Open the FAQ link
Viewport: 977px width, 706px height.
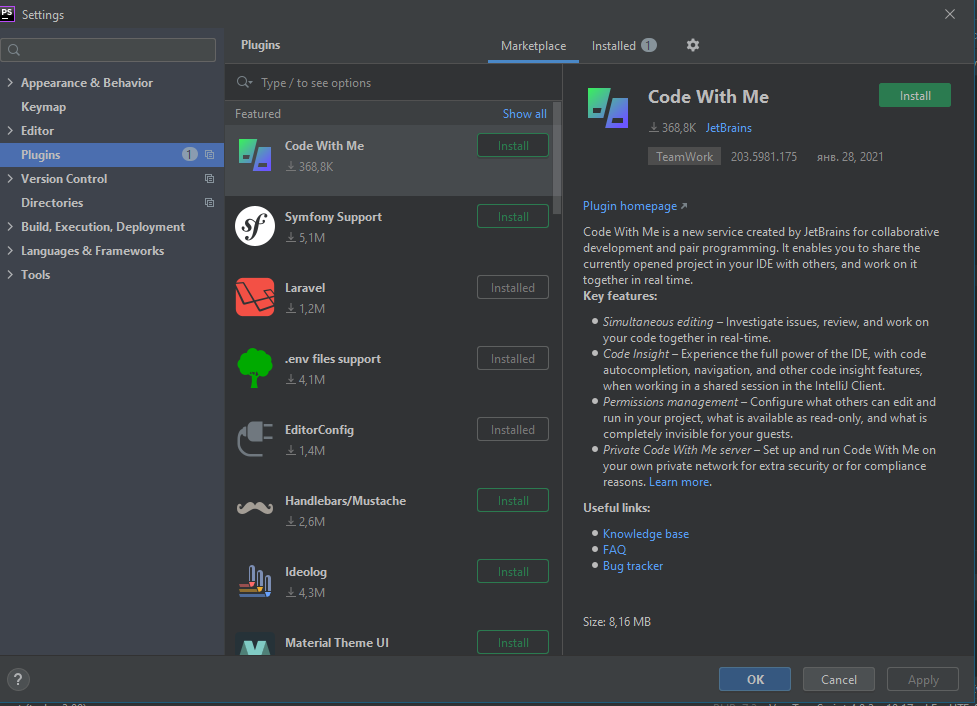(614, 550)
